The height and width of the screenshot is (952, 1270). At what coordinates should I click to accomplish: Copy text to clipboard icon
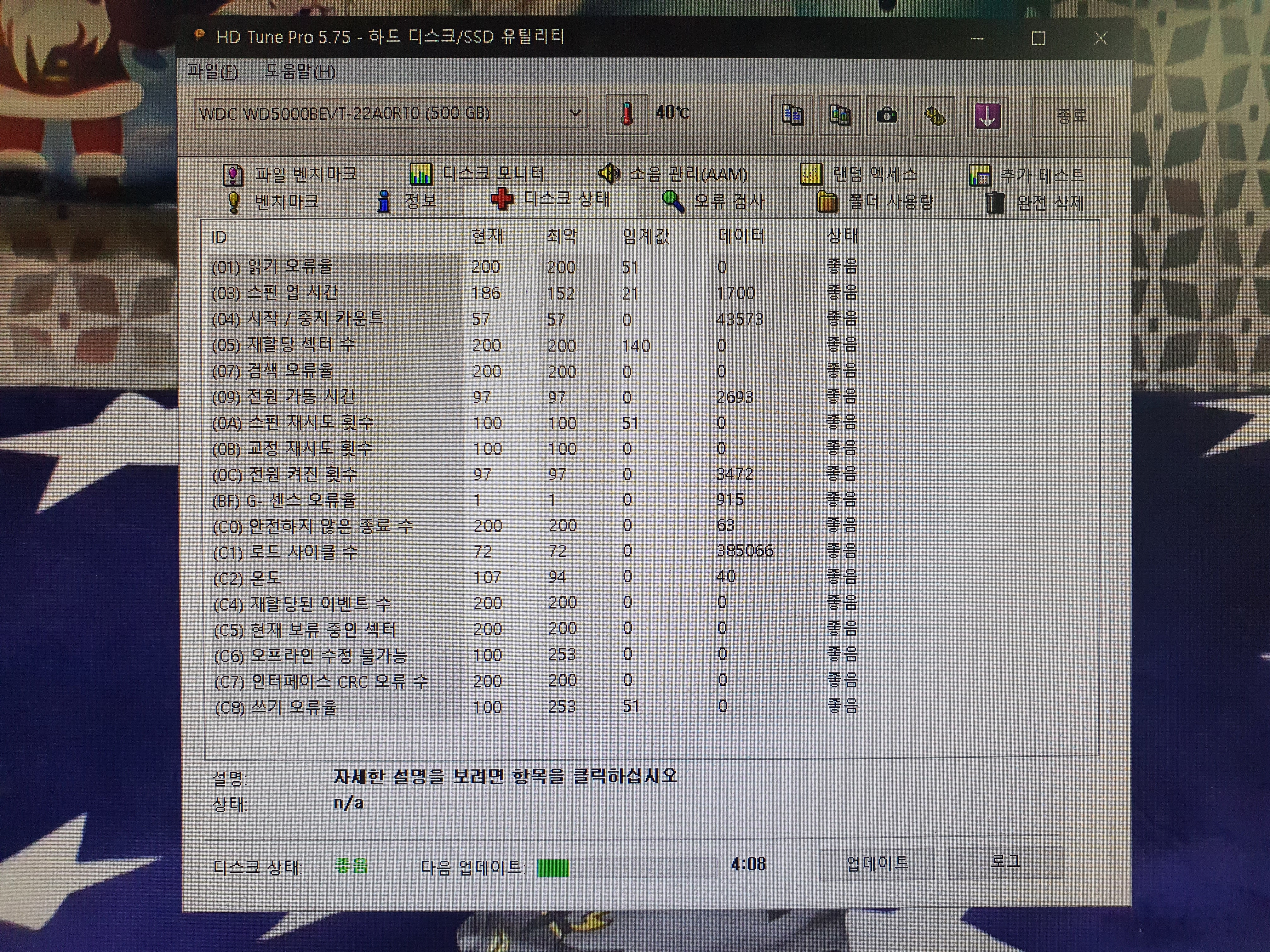tap(792, 115)
